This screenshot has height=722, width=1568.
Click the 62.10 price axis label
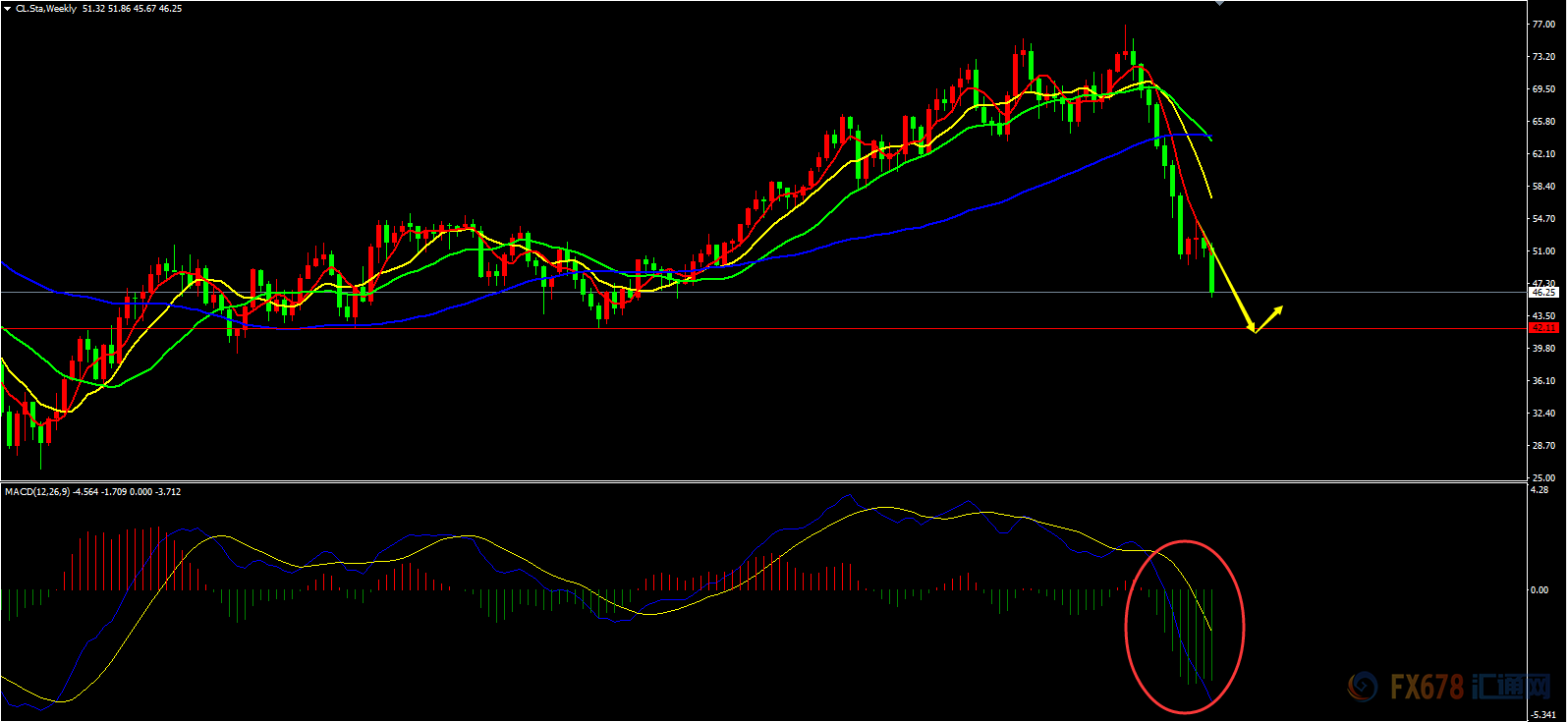pos(1543,154)
